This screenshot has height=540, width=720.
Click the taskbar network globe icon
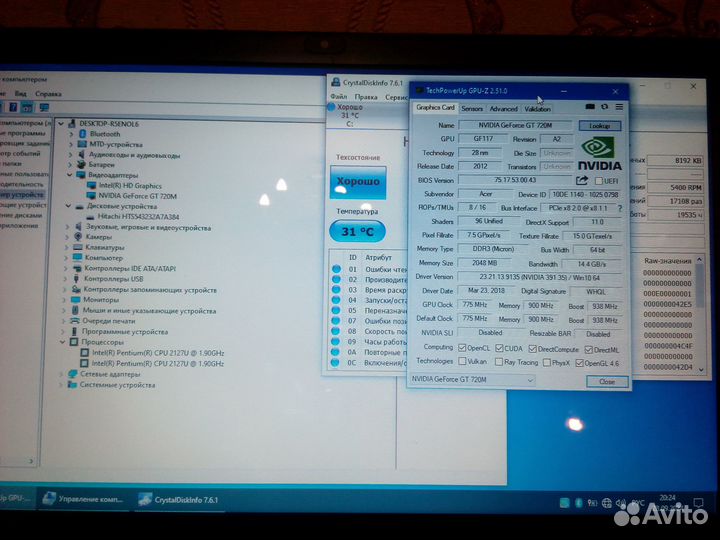pyautogui.click(x=607, y=503)
